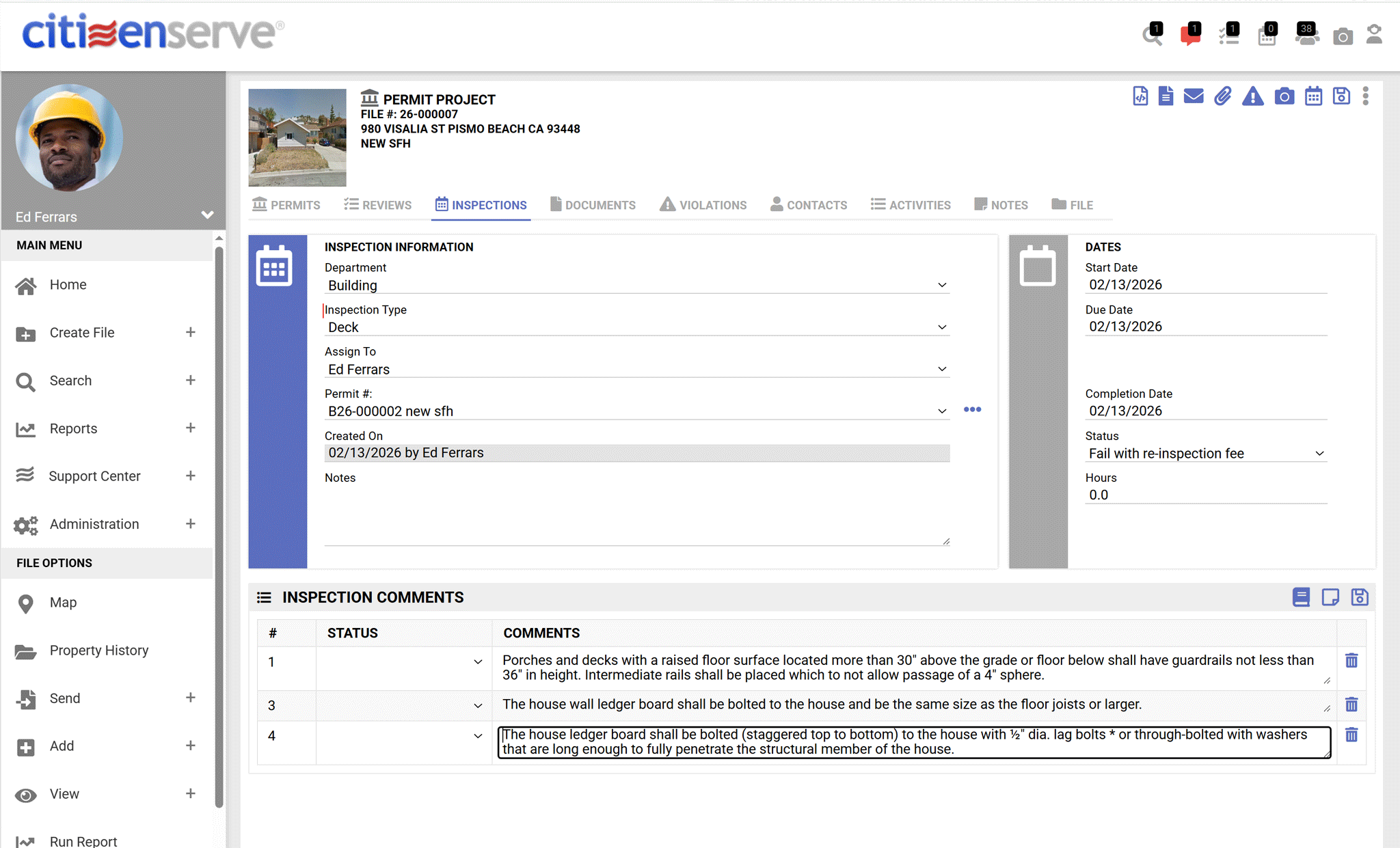1400x848 pixels.
Task: Expand the Administration menu plus
Action: coord(190,523)
